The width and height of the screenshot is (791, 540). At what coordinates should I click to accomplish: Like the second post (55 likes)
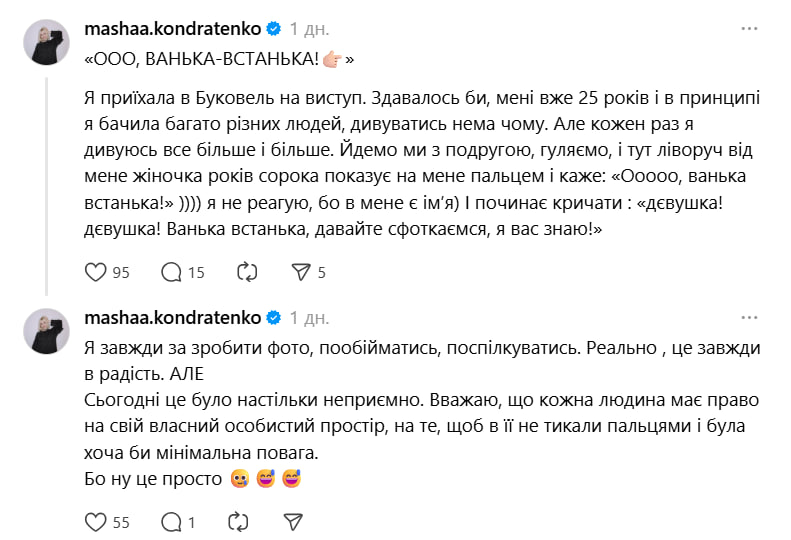pyautogui.click(x=97, y=521)
